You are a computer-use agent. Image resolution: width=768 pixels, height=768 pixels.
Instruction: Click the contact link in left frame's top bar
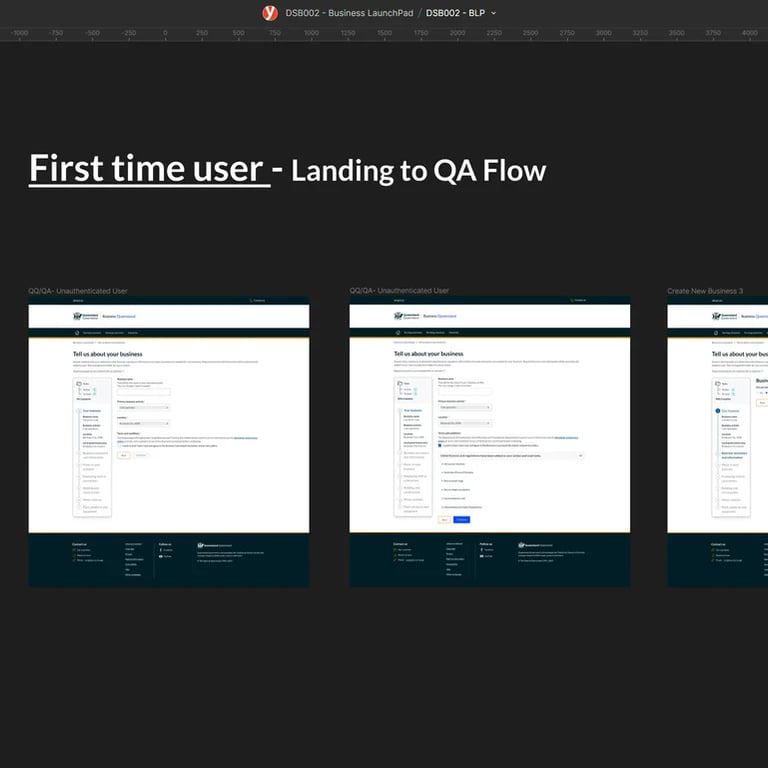point(258,301)
